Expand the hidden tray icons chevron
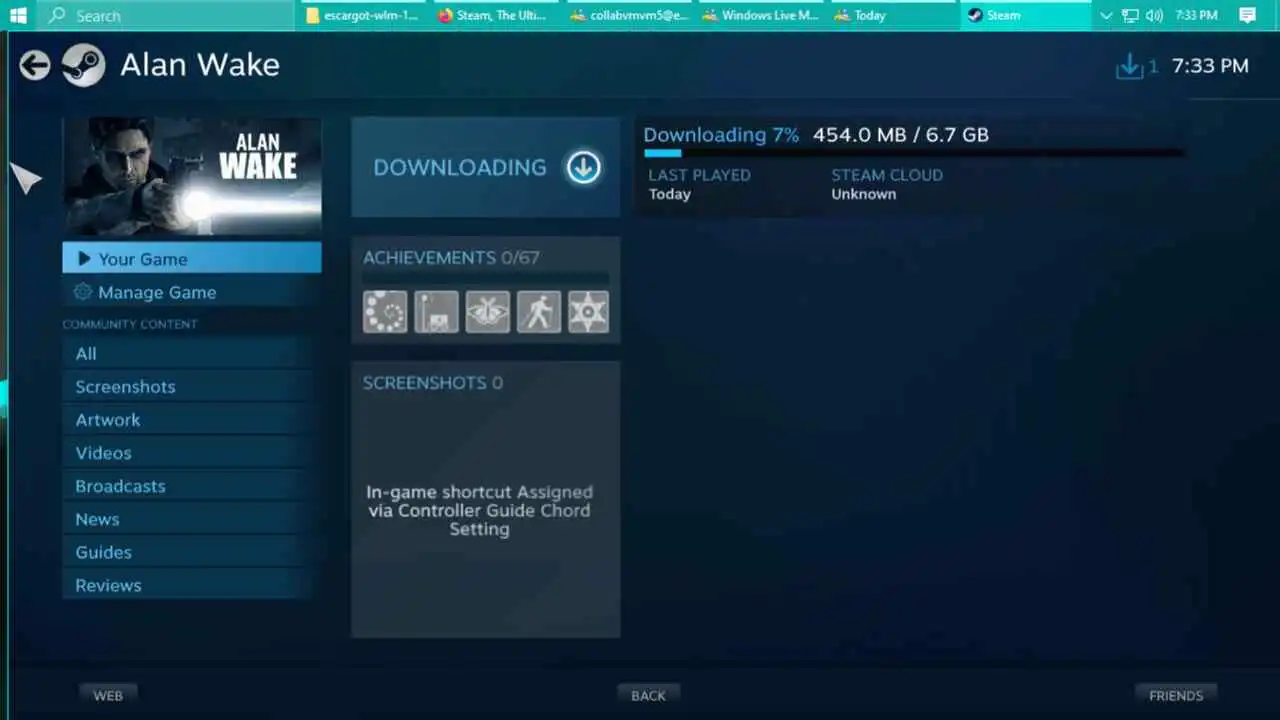Image resolution: width=1280 pixels, height=720 pixels. click(x=1106, y=15)
